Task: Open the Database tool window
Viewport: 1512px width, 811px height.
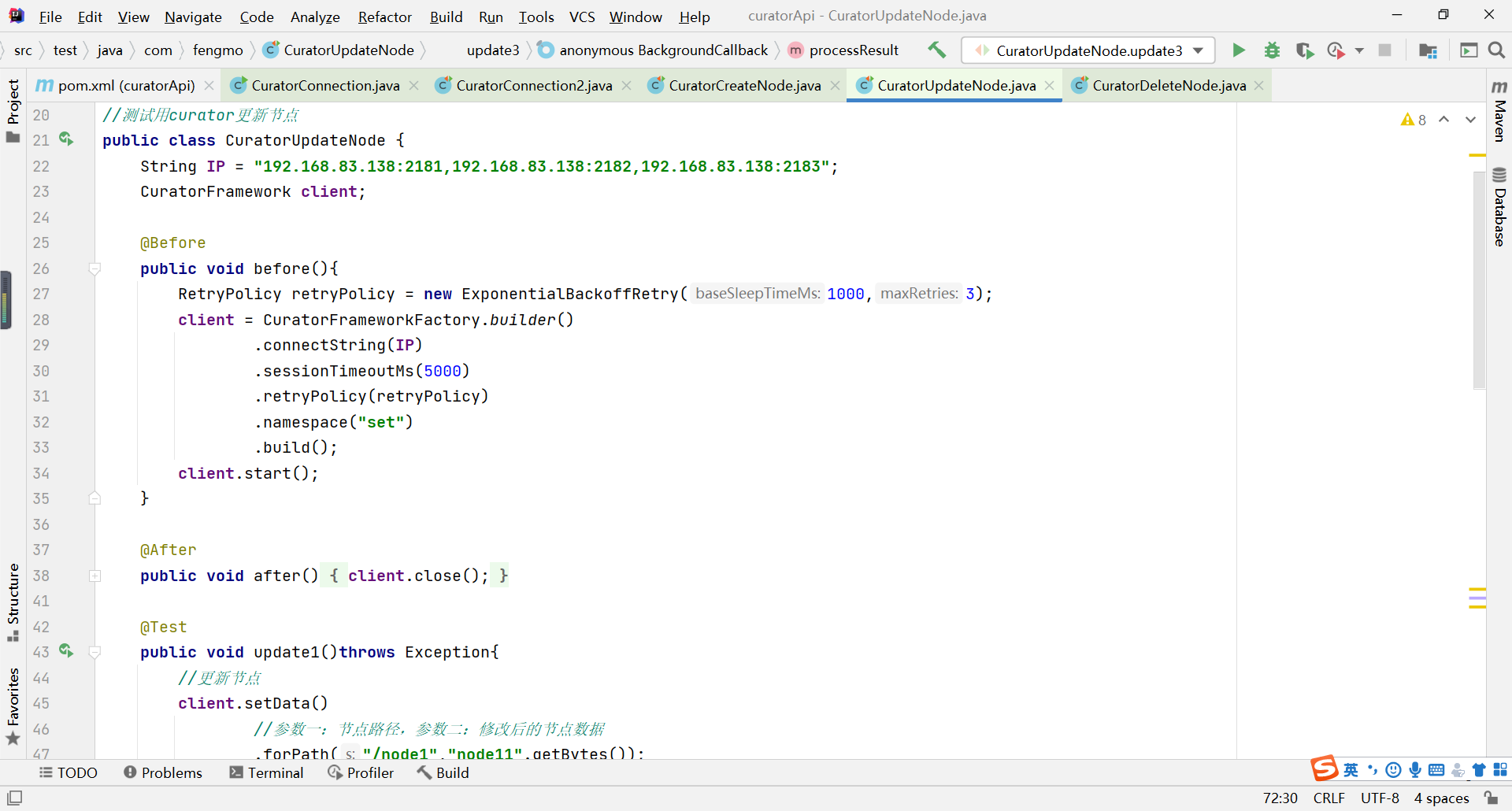Action: (1499, 206)
